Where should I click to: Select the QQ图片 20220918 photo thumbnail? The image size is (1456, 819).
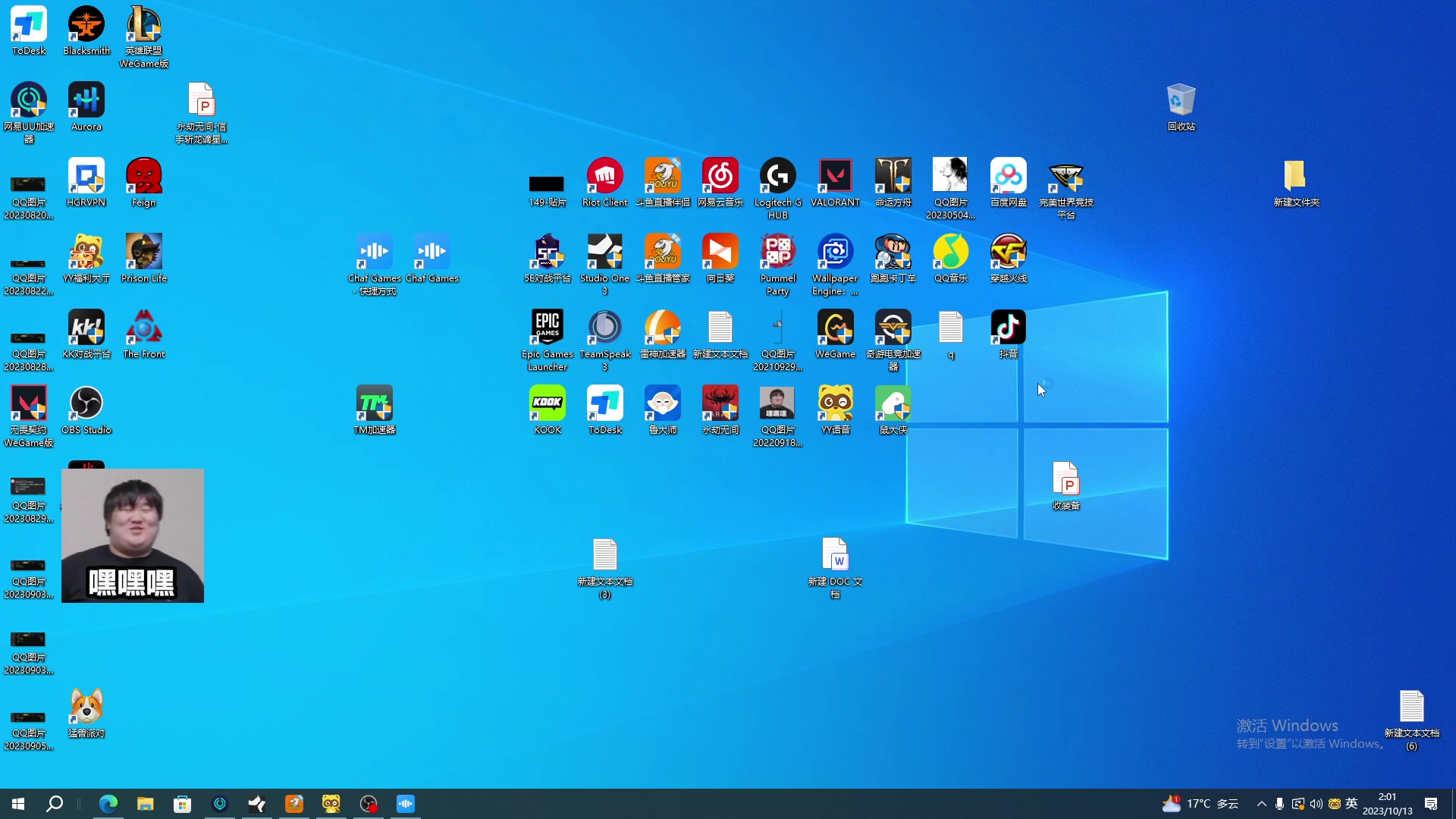[x=778, y=416]
